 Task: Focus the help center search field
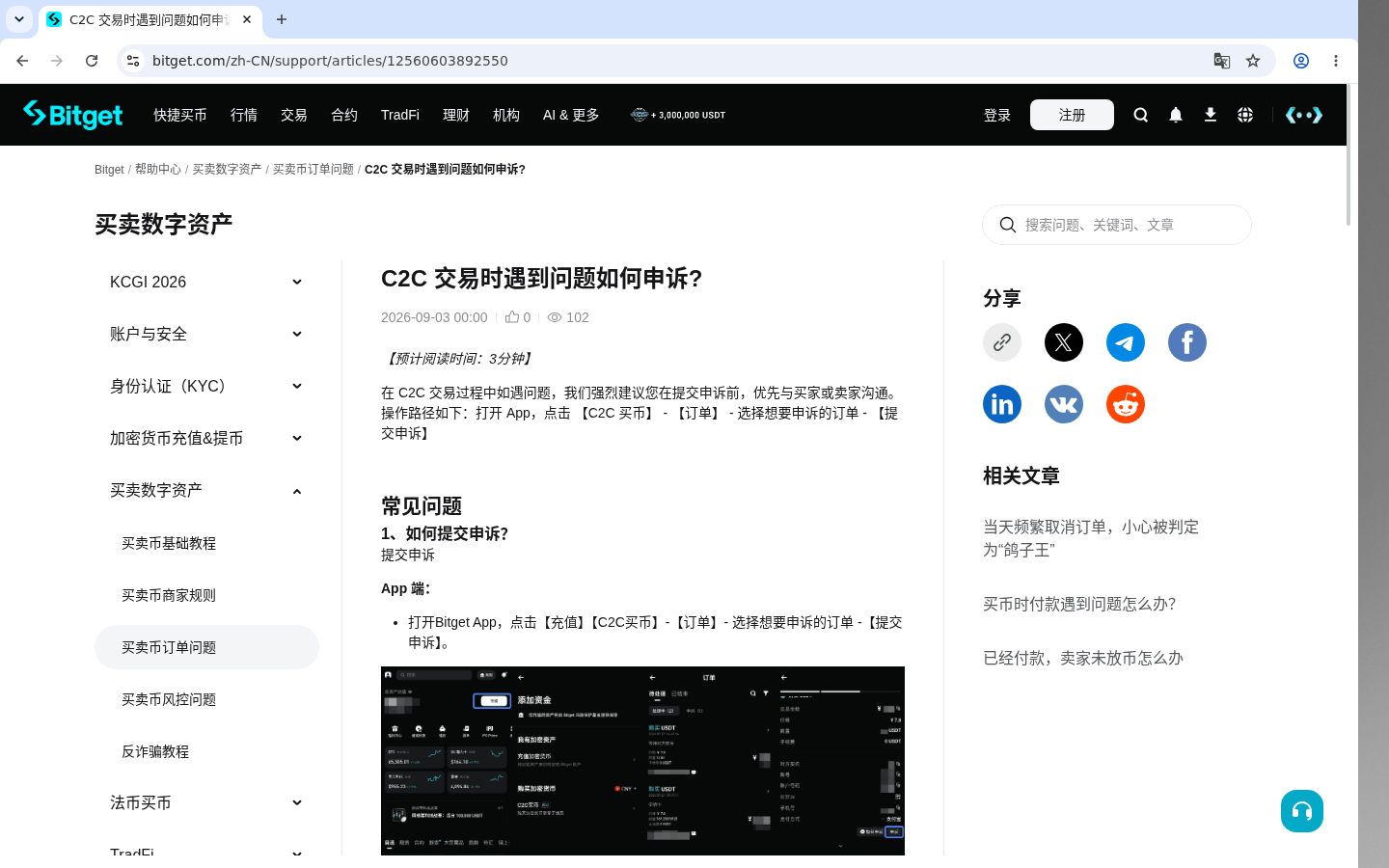pos(1117,225)
